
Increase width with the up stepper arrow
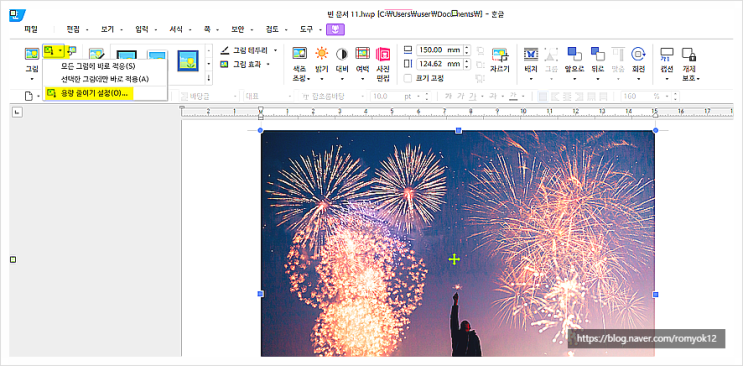467,47
